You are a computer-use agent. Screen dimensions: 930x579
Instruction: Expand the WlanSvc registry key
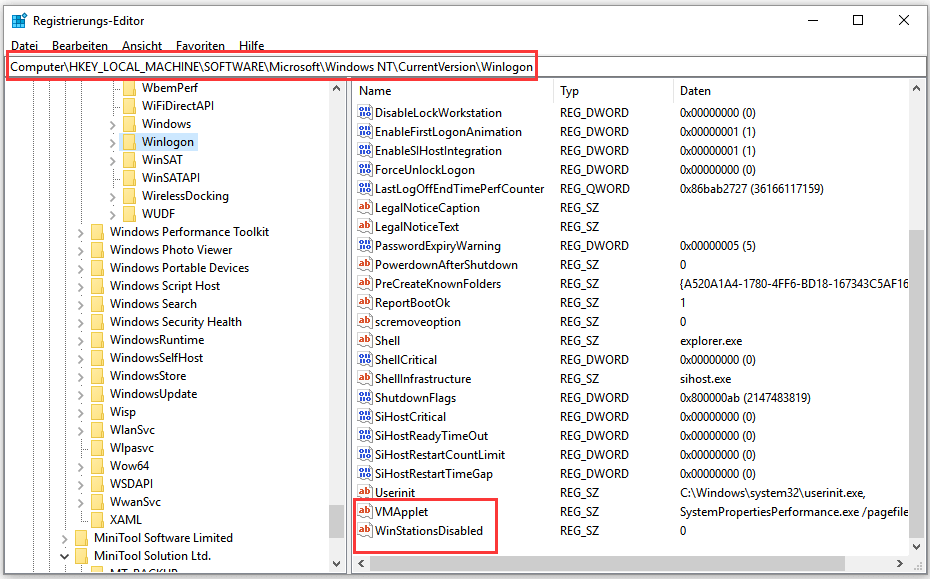pos(80,429)
